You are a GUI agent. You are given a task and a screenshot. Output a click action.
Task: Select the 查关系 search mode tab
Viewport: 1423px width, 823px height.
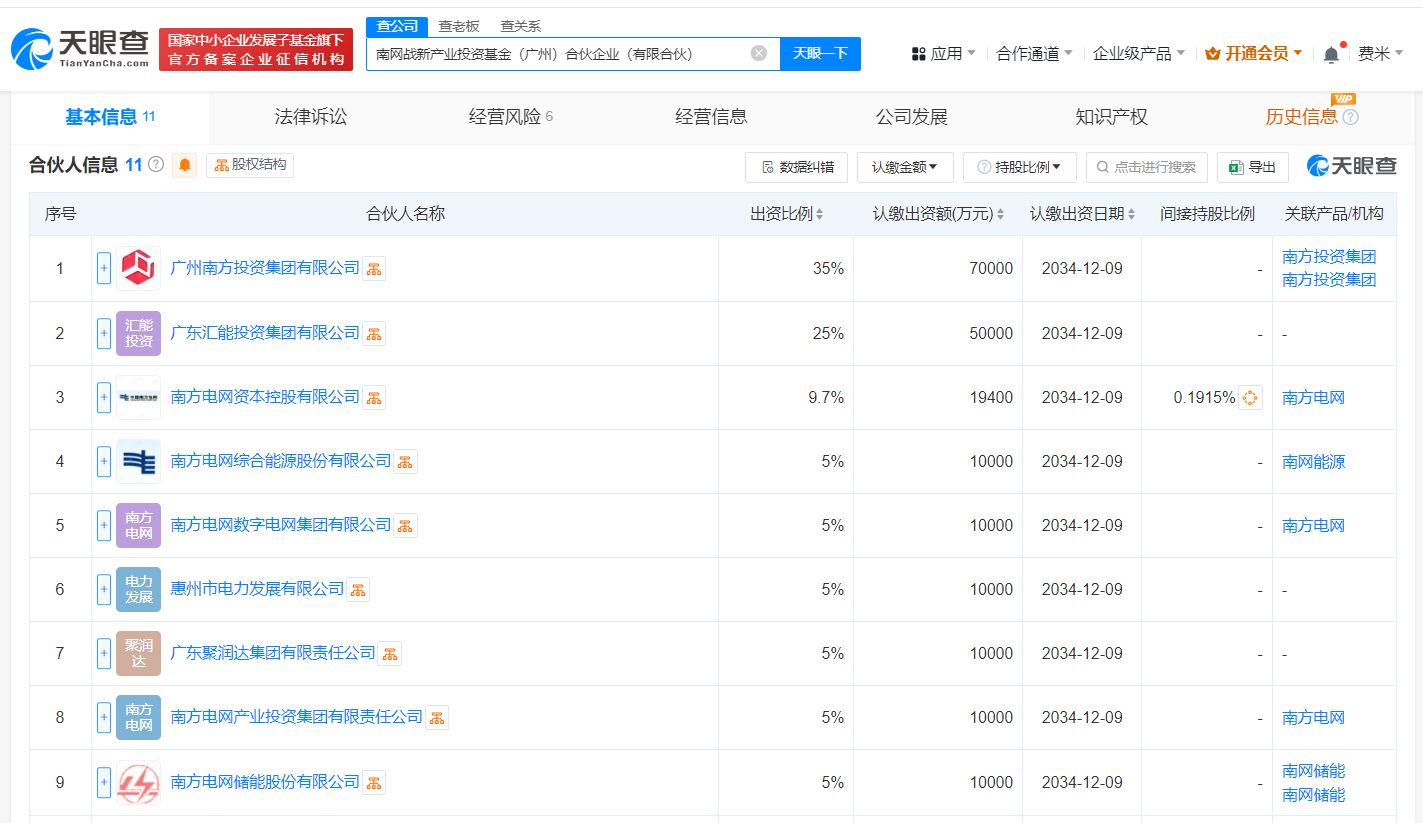(521, 26)
